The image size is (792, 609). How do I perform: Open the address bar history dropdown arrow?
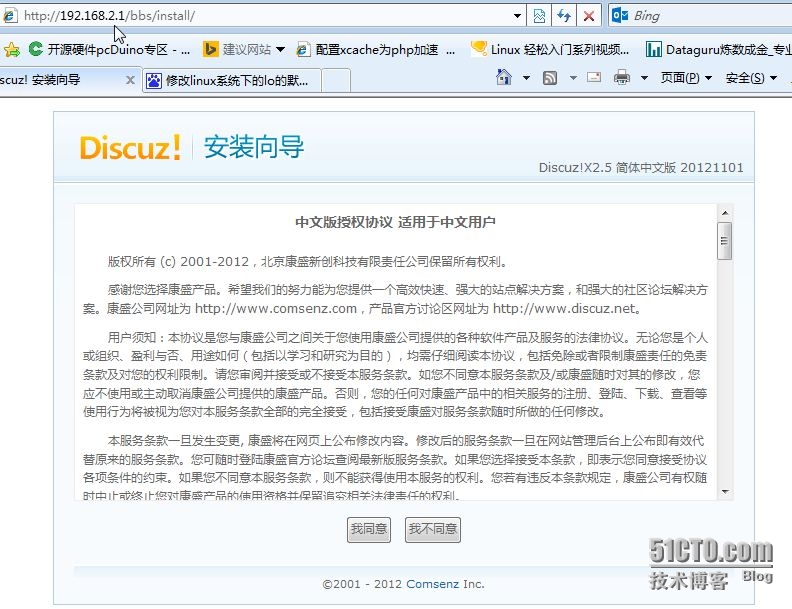click(x=517, y=16)
